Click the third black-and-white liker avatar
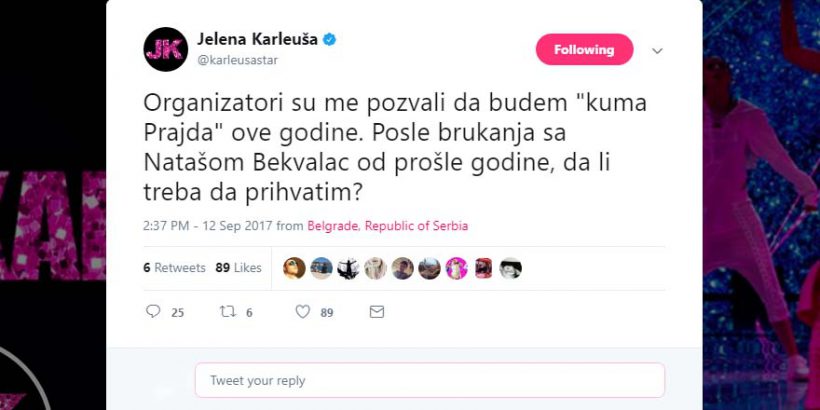 tap(348, 268)
